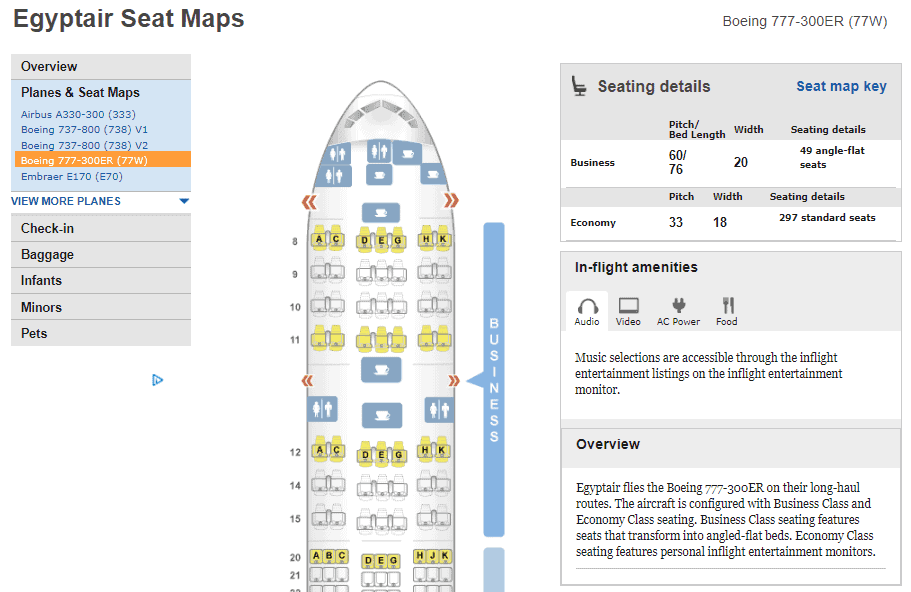Viewport: 911px width, 592px height.
Task: Select yellow seat A in row 8
Action: [x=318, y=240]
